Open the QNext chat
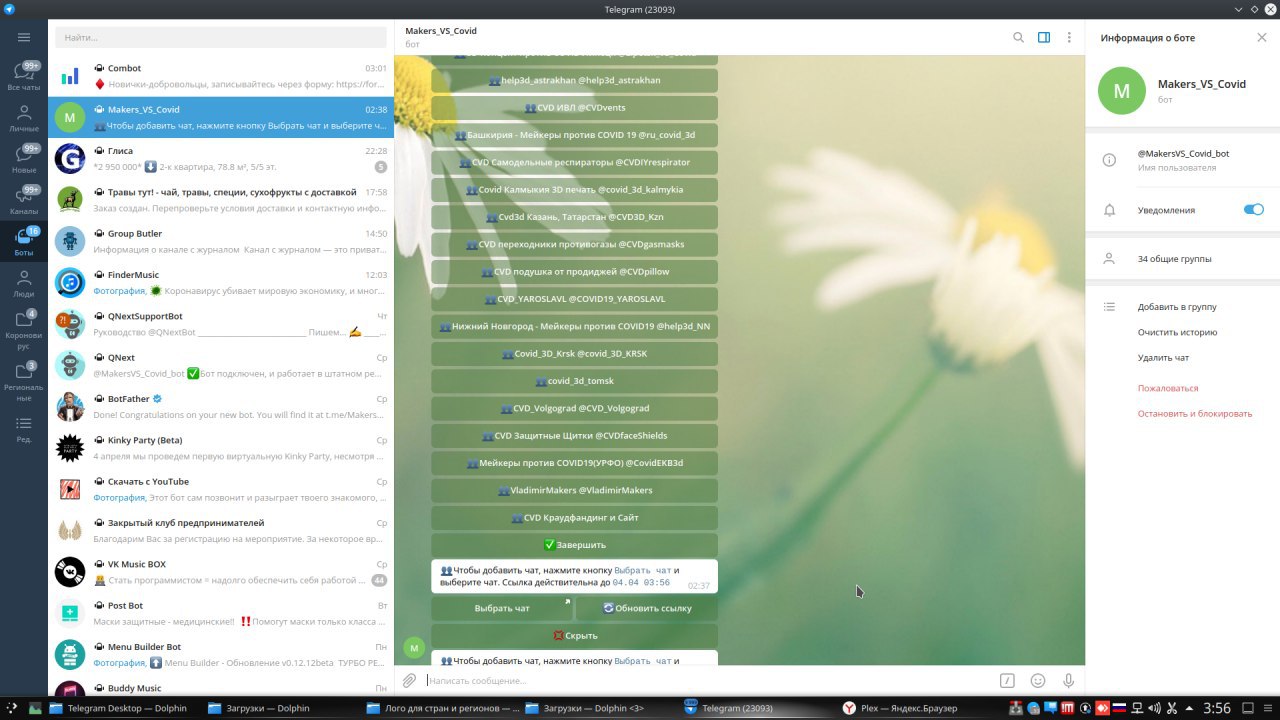The width and height of the screenshot is (1280, 720). tap(221, 365)
